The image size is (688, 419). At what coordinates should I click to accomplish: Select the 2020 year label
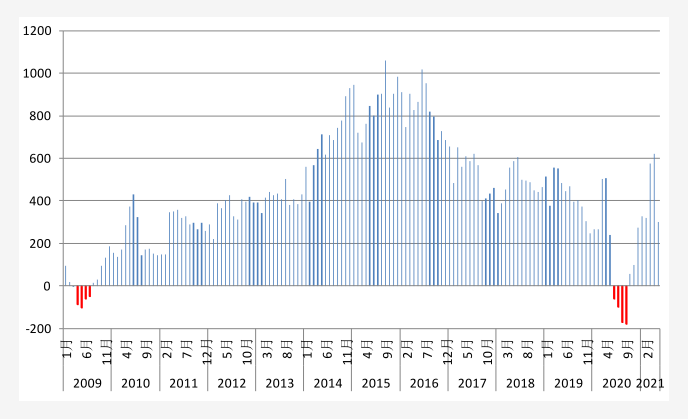point(616,383)
